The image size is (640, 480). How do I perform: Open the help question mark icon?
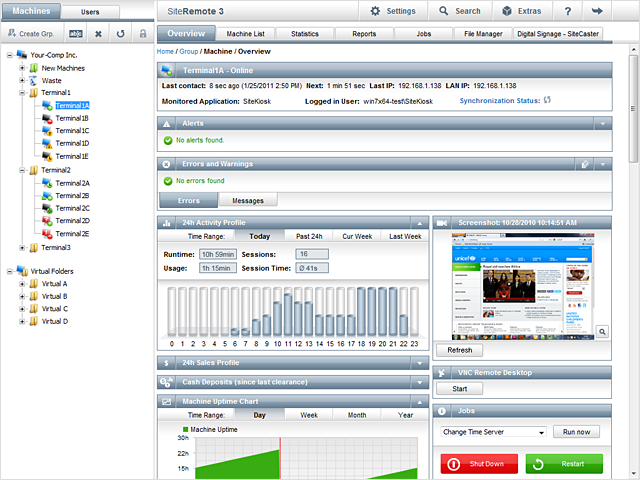(567, 11)
